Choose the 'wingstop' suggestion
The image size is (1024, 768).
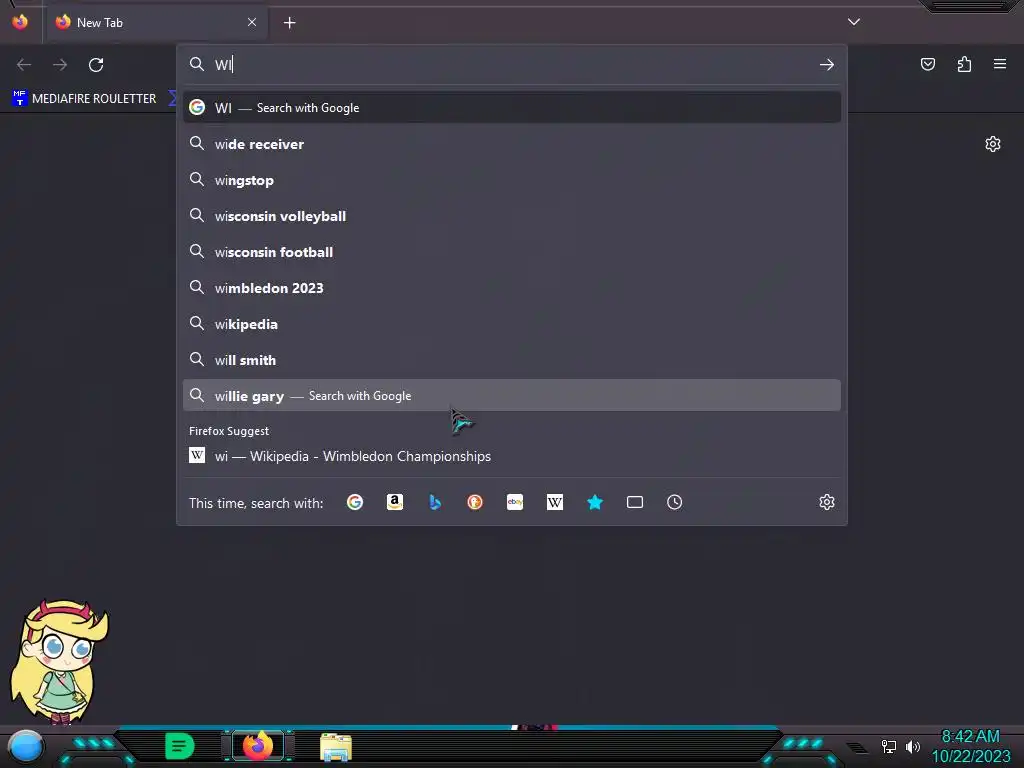pyautogui.click(x=512, y=180)
